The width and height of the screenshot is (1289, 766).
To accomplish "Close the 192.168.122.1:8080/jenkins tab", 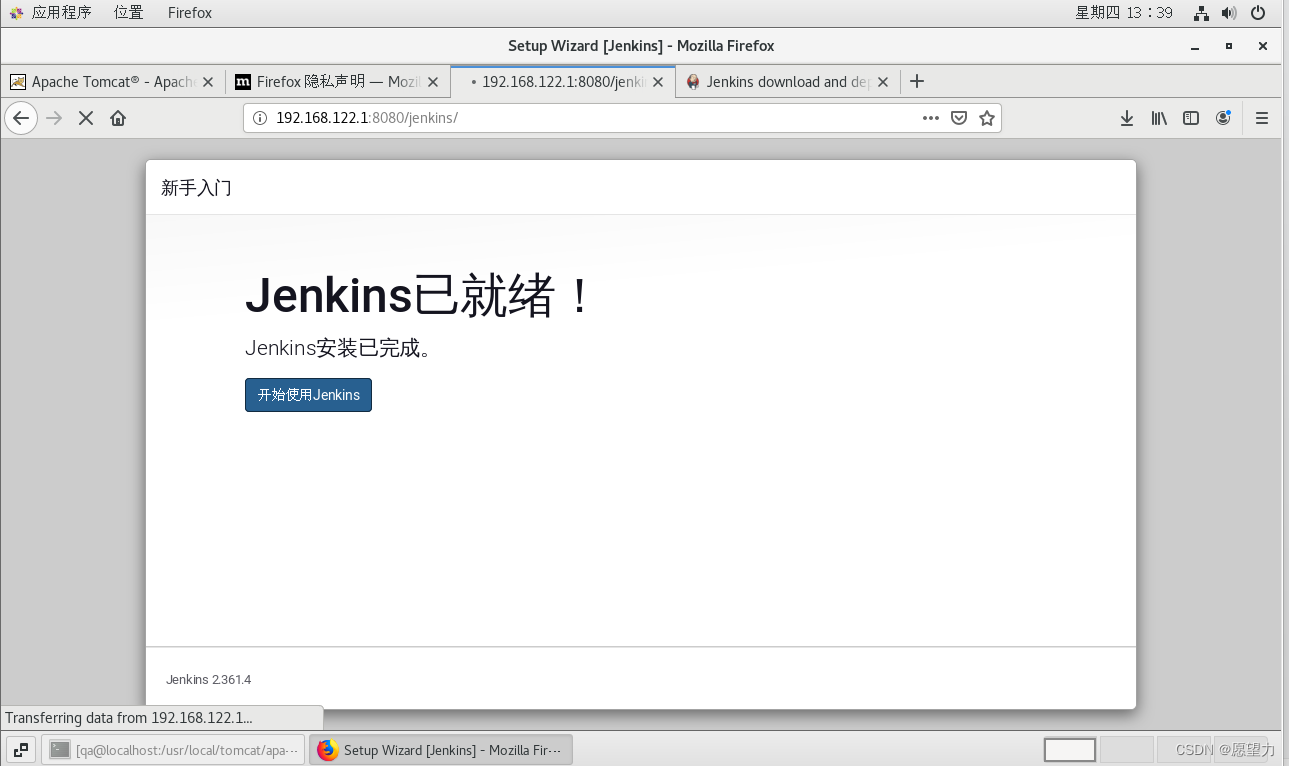I will coord(658,82).
